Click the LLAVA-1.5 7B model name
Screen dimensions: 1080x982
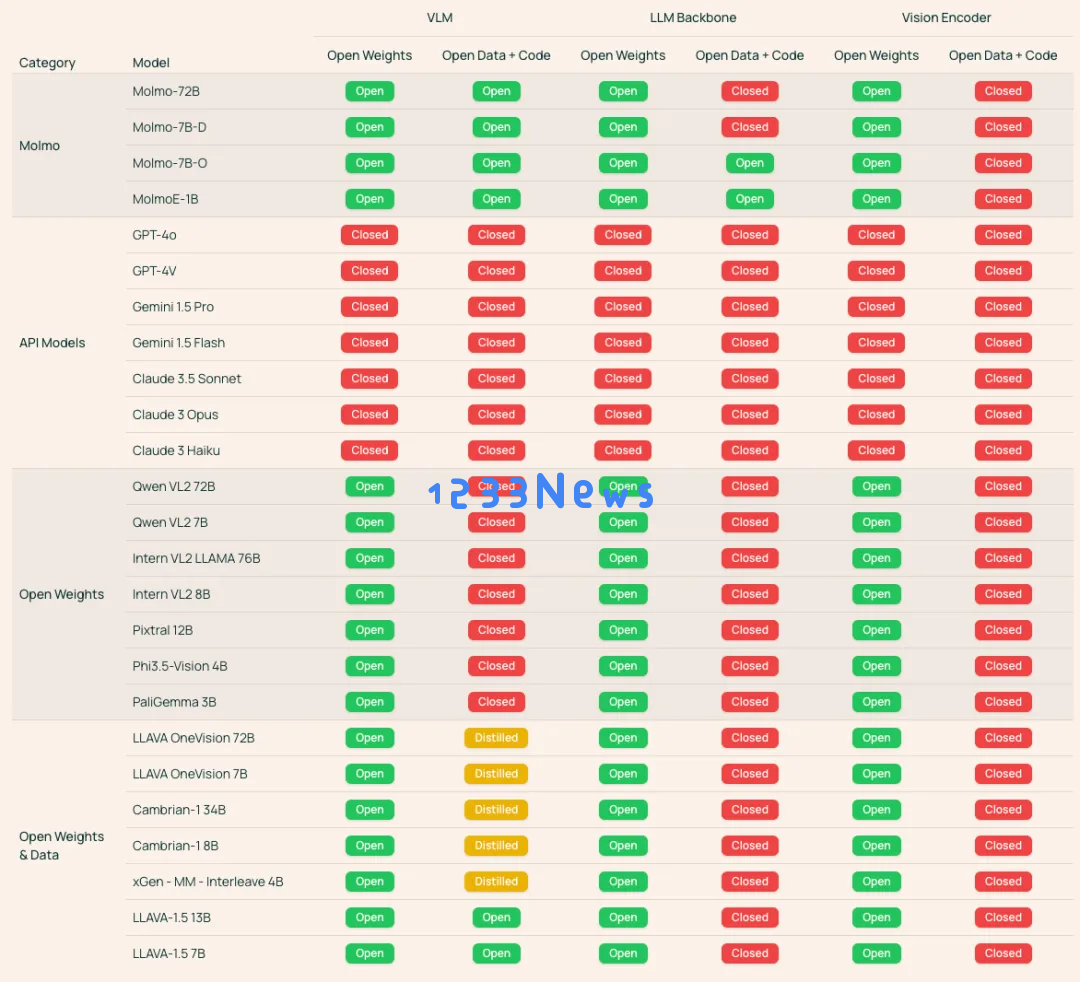(169, 953)
